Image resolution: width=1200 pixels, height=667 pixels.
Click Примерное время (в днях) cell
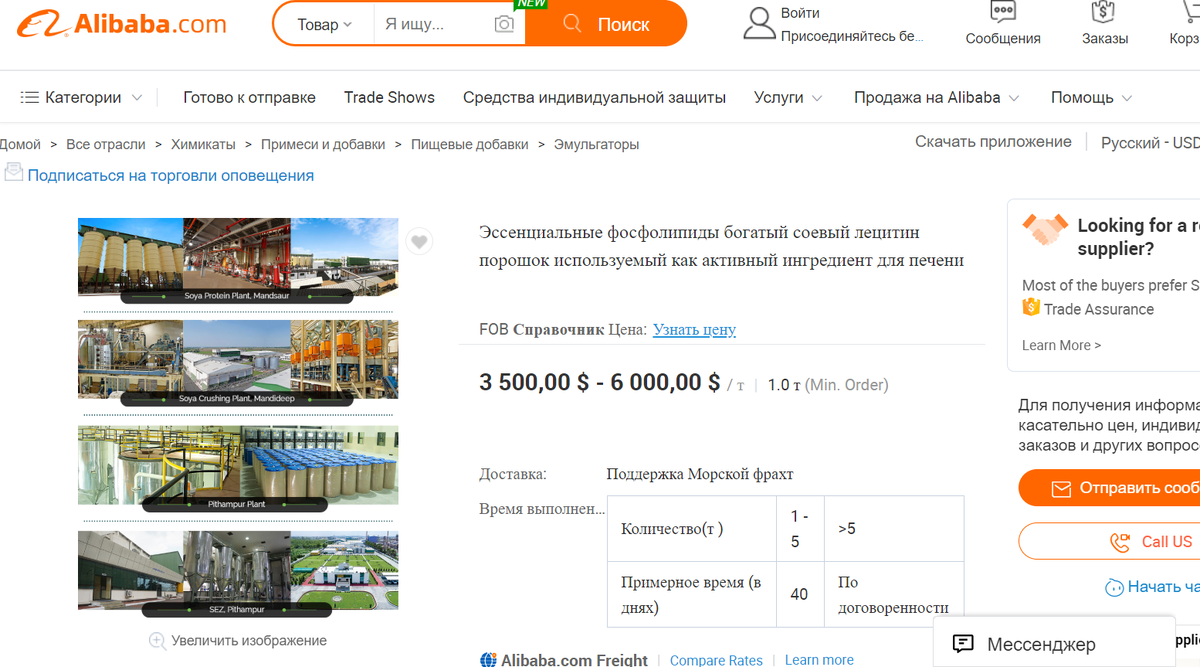tap(692, 595)
